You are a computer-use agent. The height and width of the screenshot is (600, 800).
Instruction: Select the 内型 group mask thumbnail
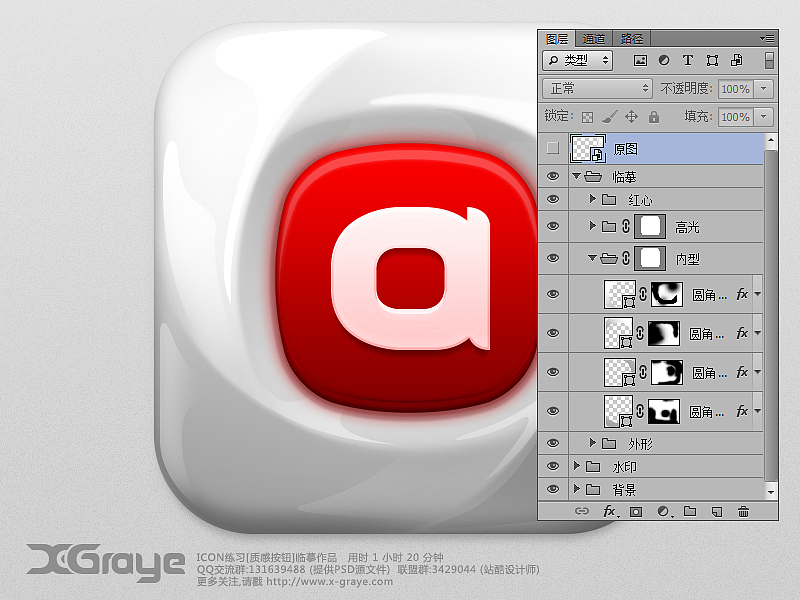coord(650,259)
